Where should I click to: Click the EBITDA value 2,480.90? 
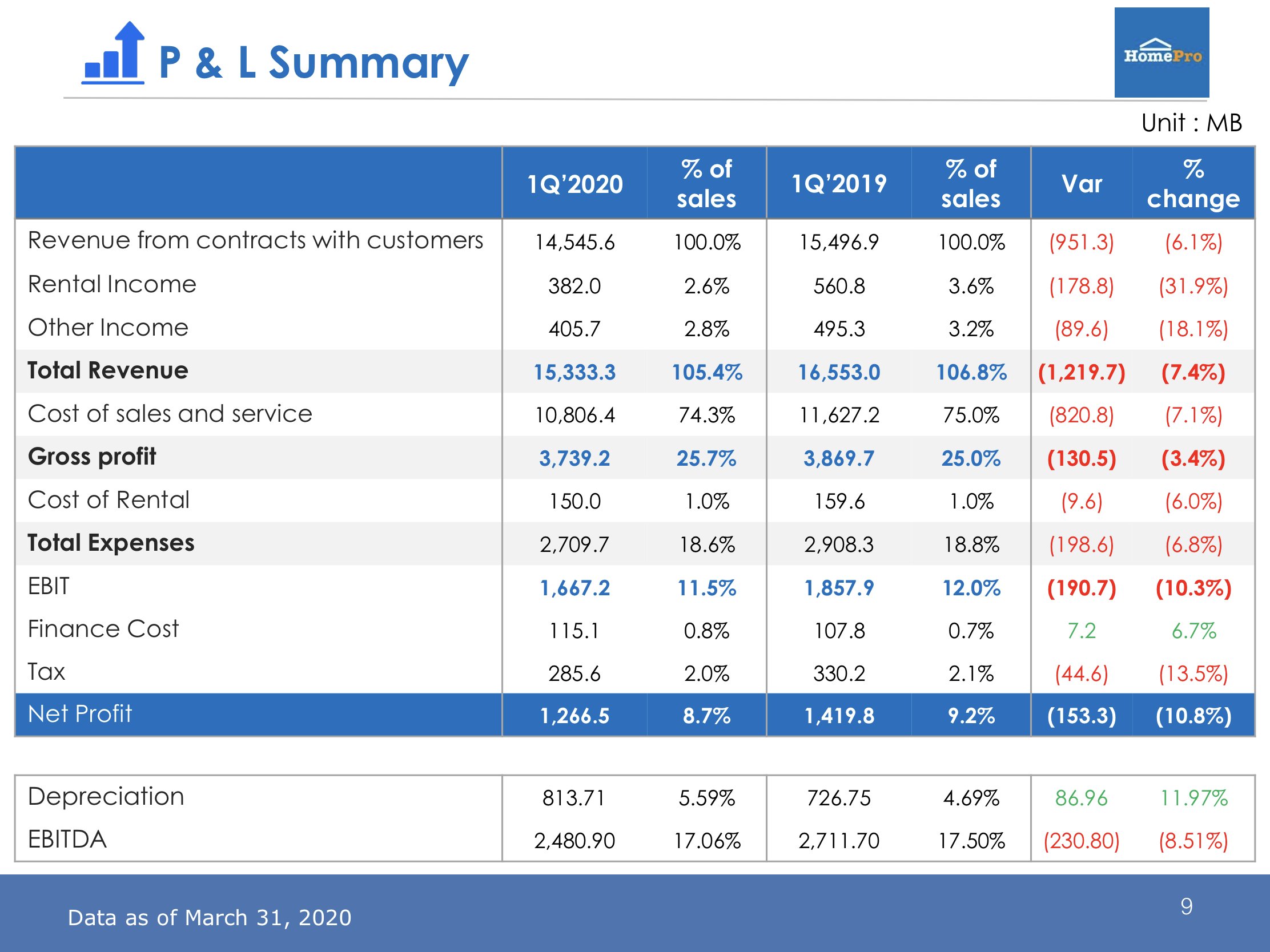574,841
